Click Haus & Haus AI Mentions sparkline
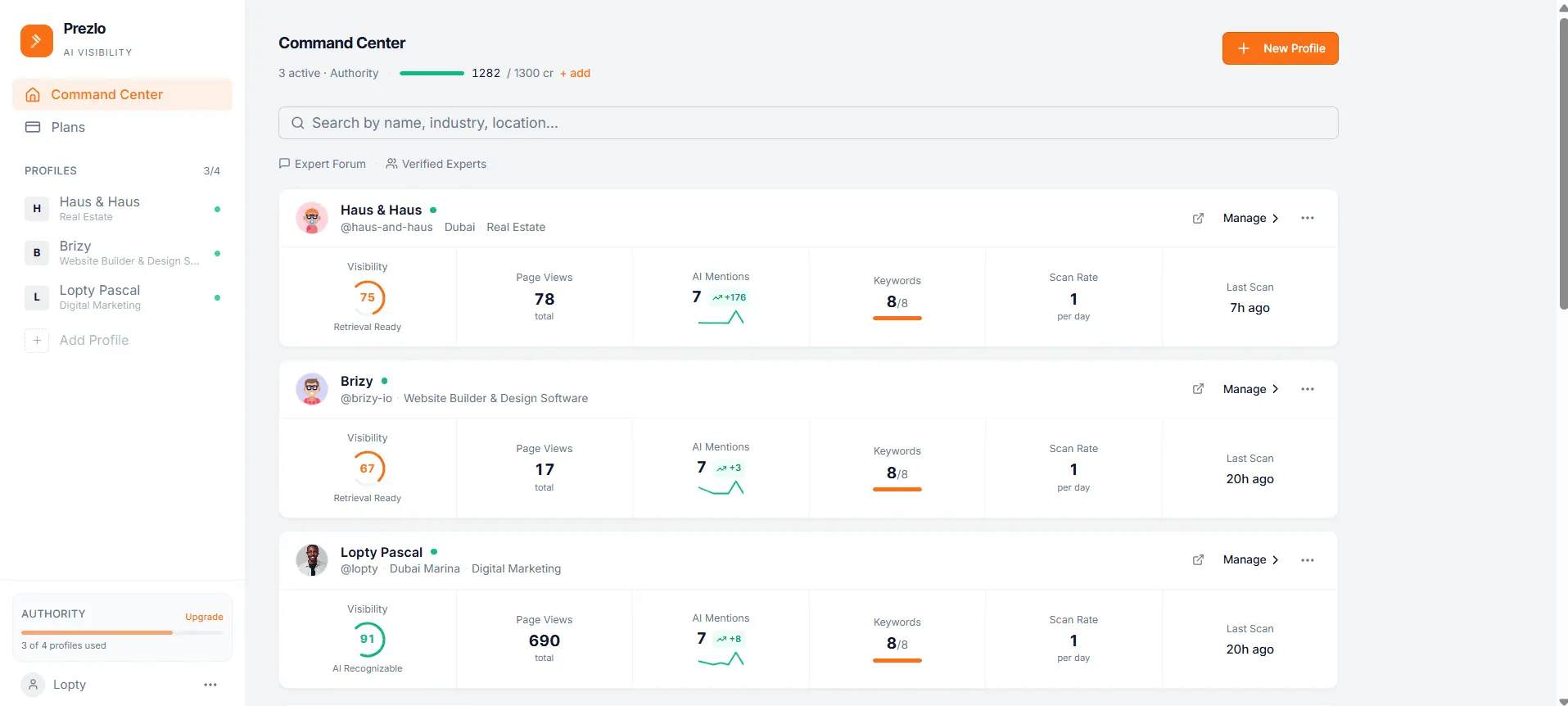The height and width of the screenshot is (706, 1568). pos(721,317)
